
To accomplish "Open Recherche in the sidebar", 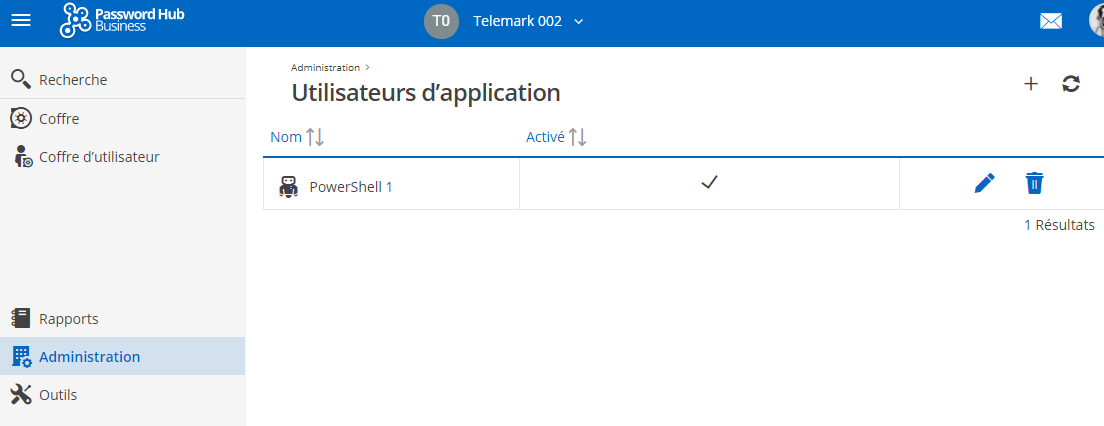I will [x=73, y=80].
